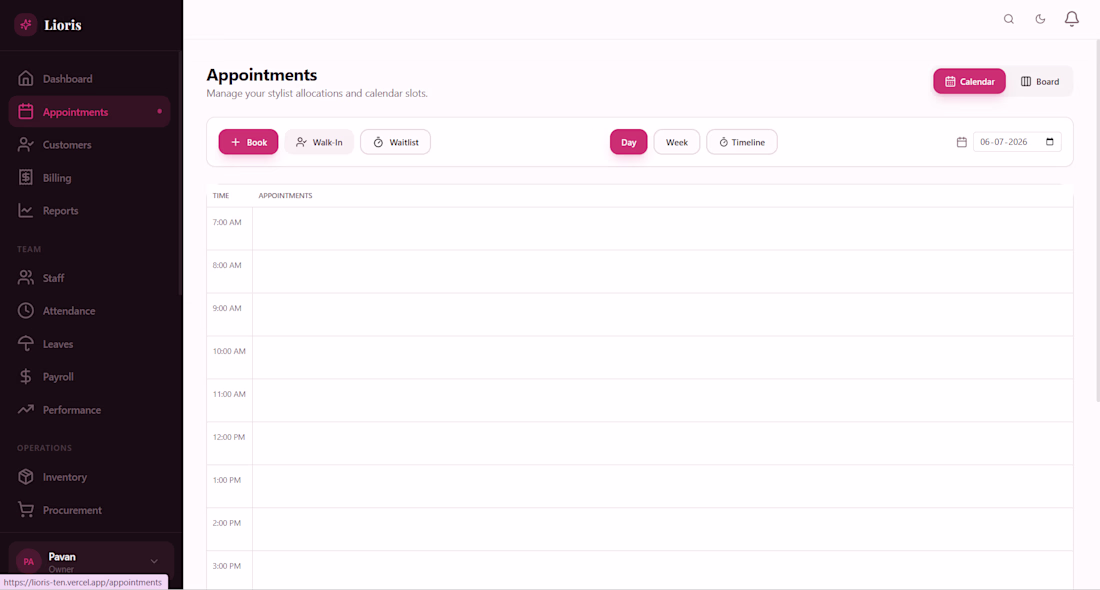1100x590 pixels.
Task: Open search with the magnifier icon
Action: 1009,19
